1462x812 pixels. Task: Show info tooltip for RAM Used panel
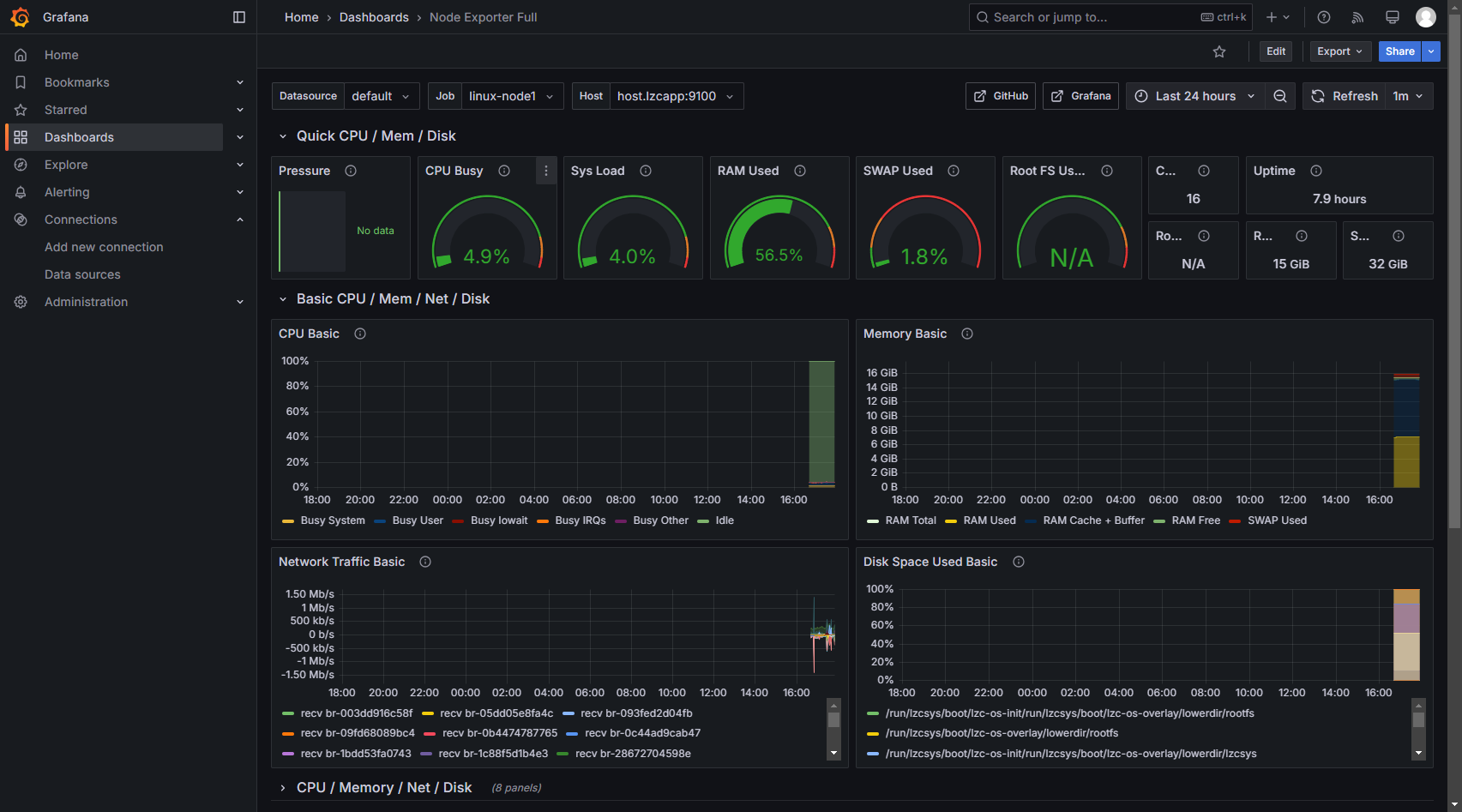(800, 171)
